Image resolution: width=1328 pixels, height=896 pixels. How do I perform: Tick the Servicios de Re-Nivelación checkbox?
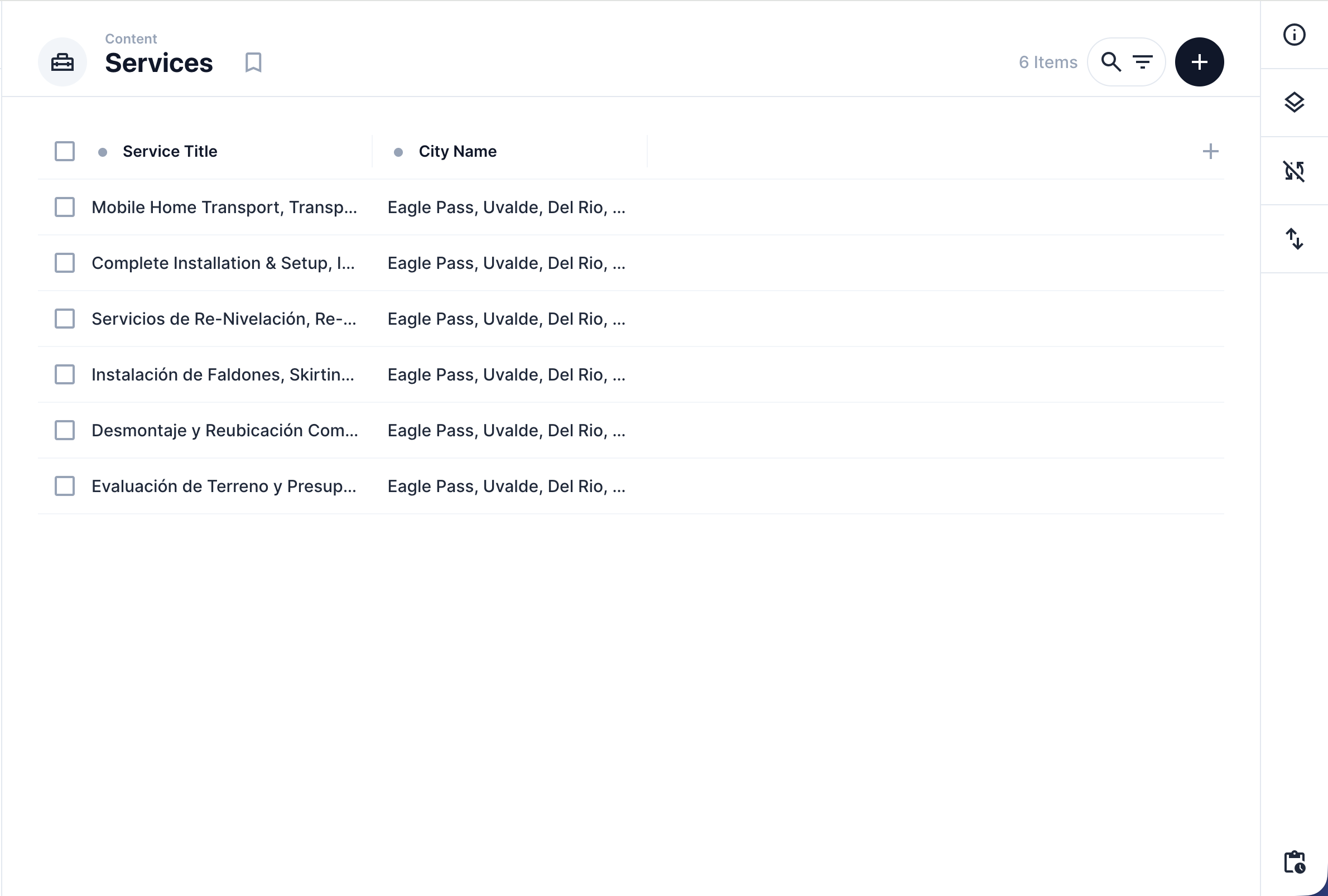(x=65, y=319)
